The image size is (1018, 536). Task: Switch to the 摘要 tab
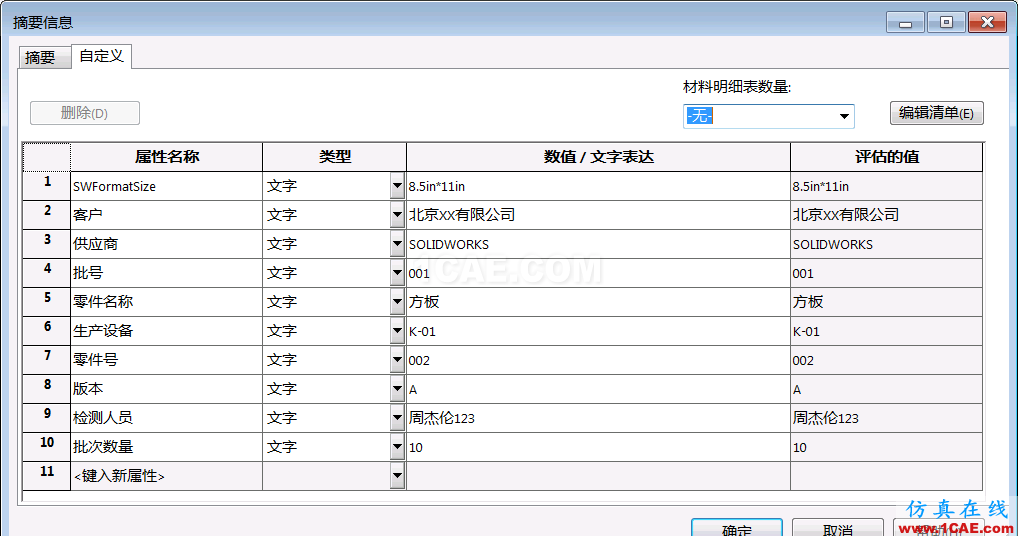(x=44, y=58)
